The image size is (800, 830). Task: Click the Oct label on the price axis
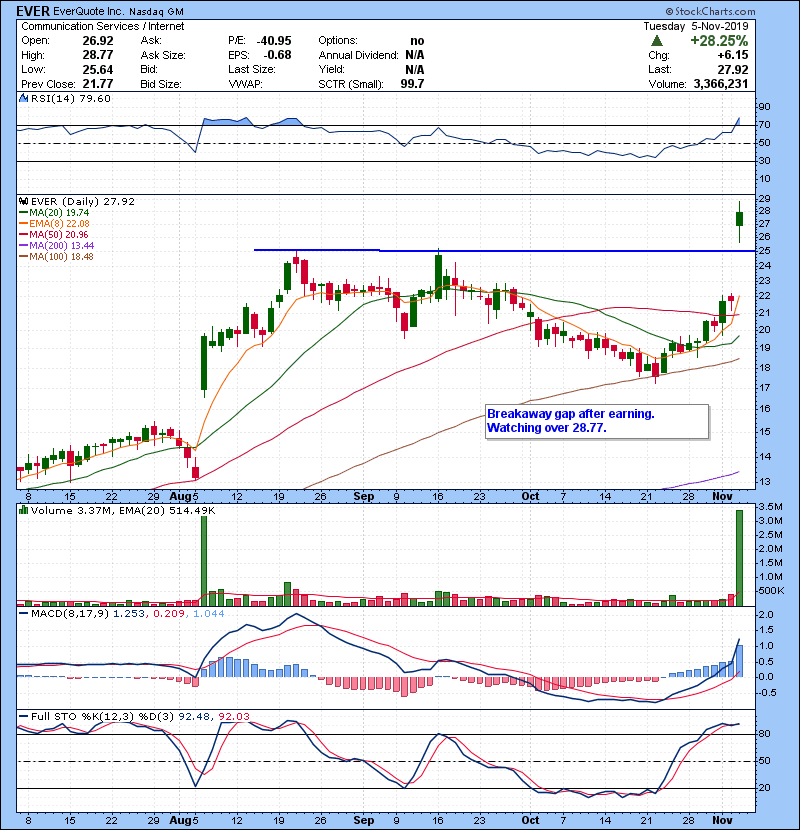coord(531,497)
